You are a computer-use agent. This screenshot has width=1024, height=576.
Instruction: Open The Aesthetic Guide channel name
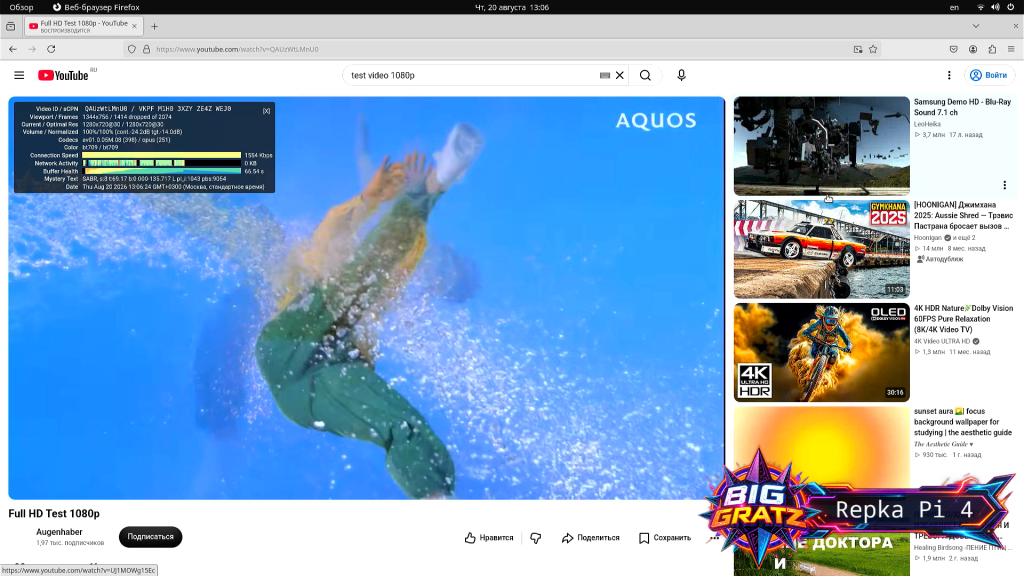[940, 444]
